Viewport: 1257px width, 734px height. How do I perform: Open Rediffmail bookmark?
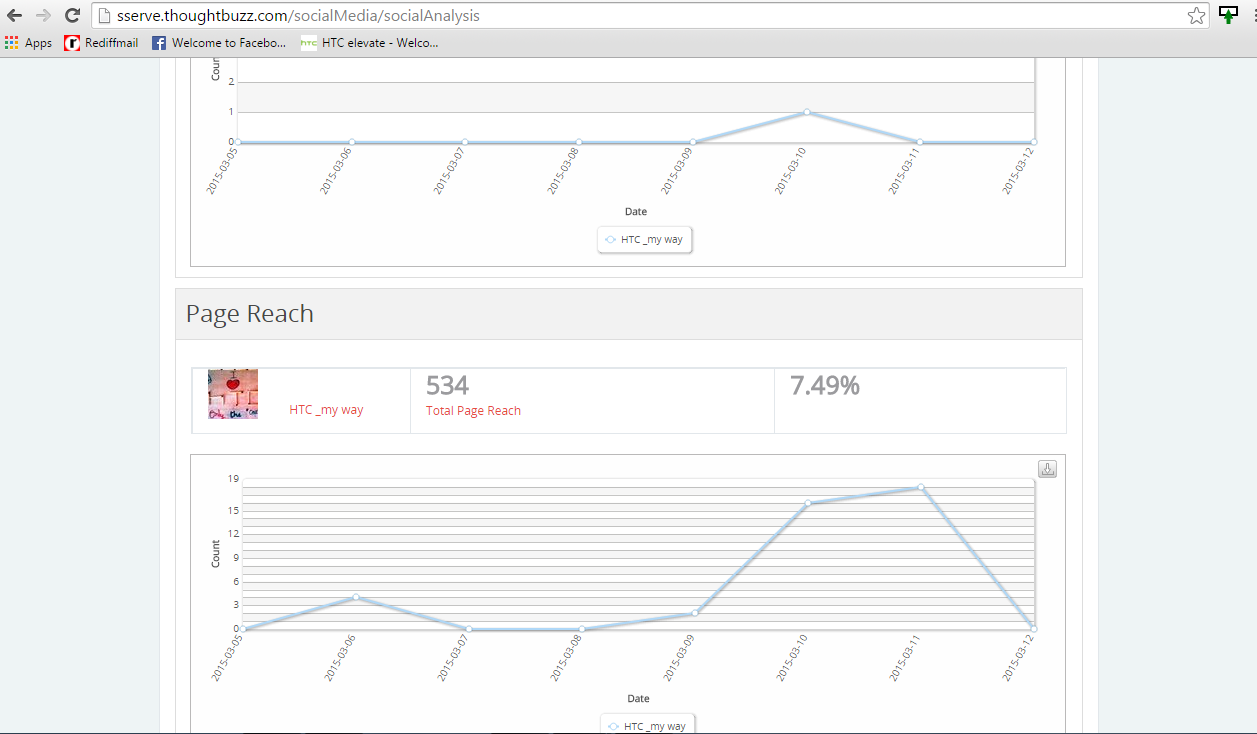click(101, 43)
